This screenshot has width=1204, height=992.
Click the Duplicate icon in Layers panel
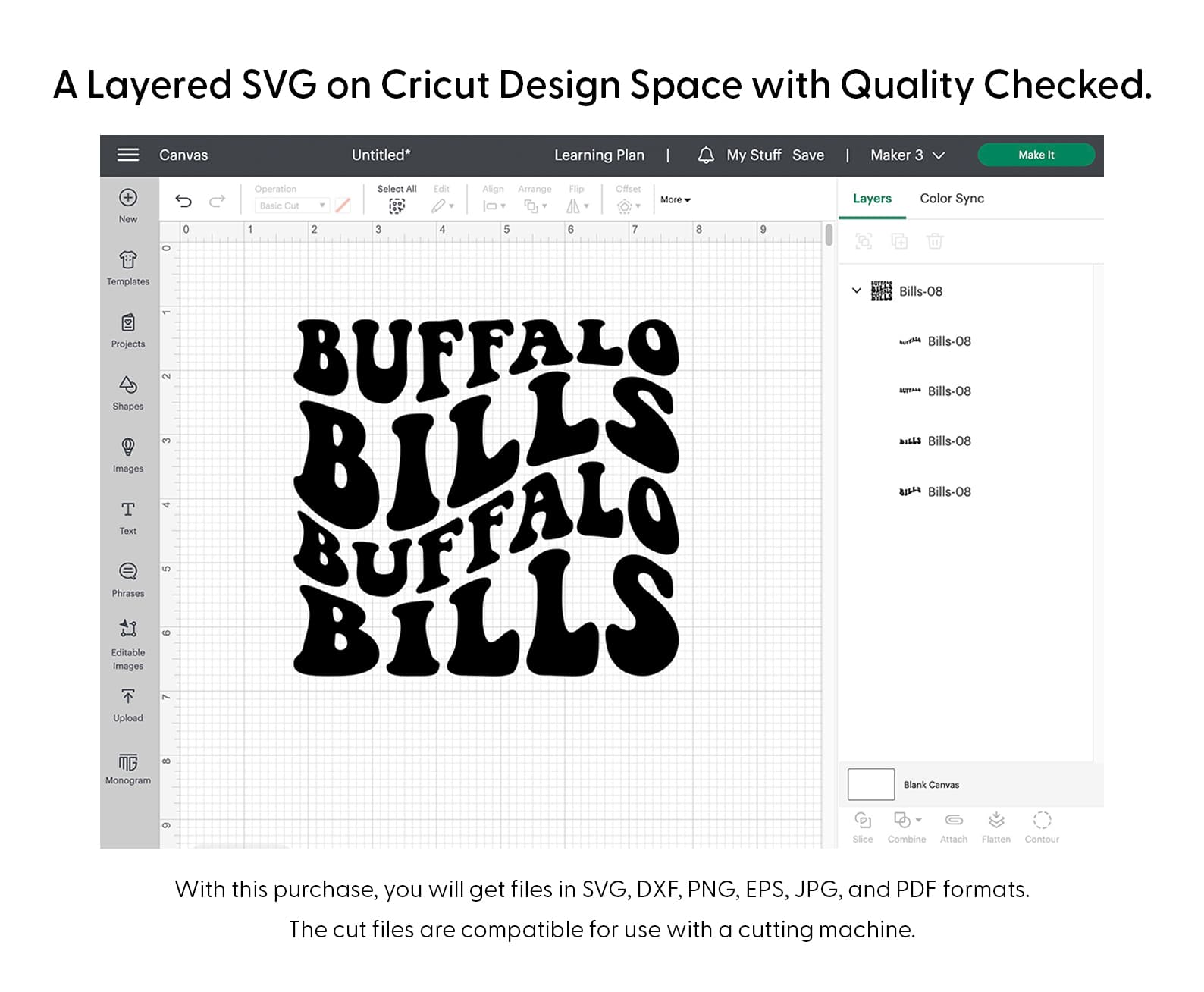899,241
